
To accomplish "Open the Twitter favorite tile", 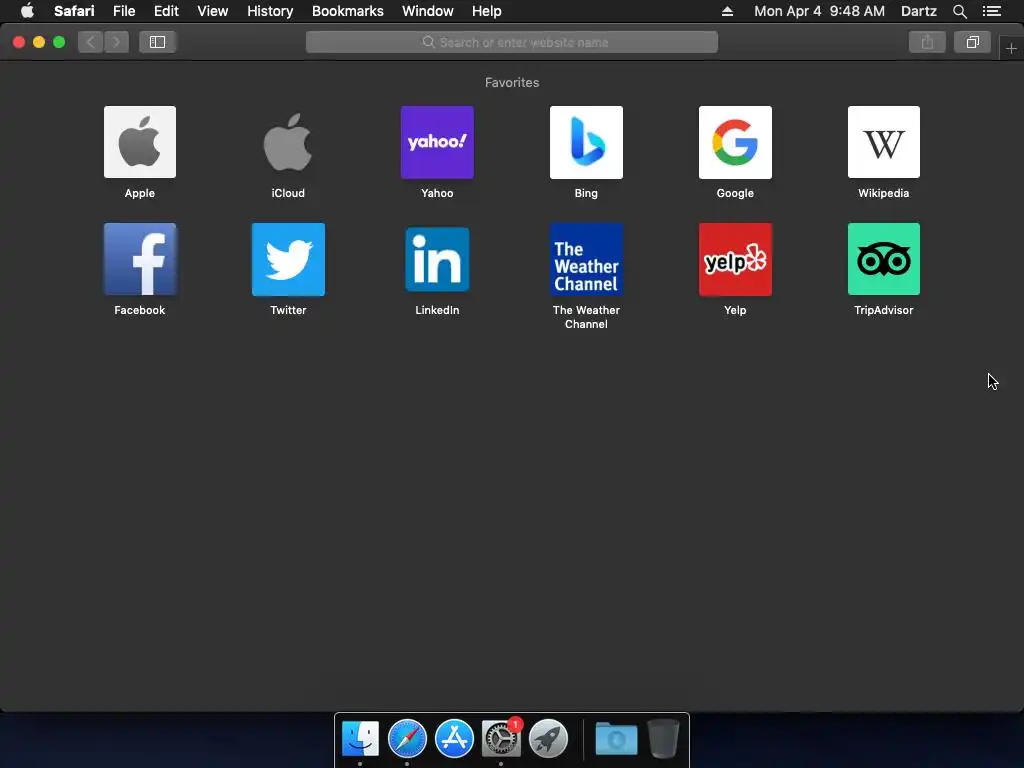I will point(288,259).
